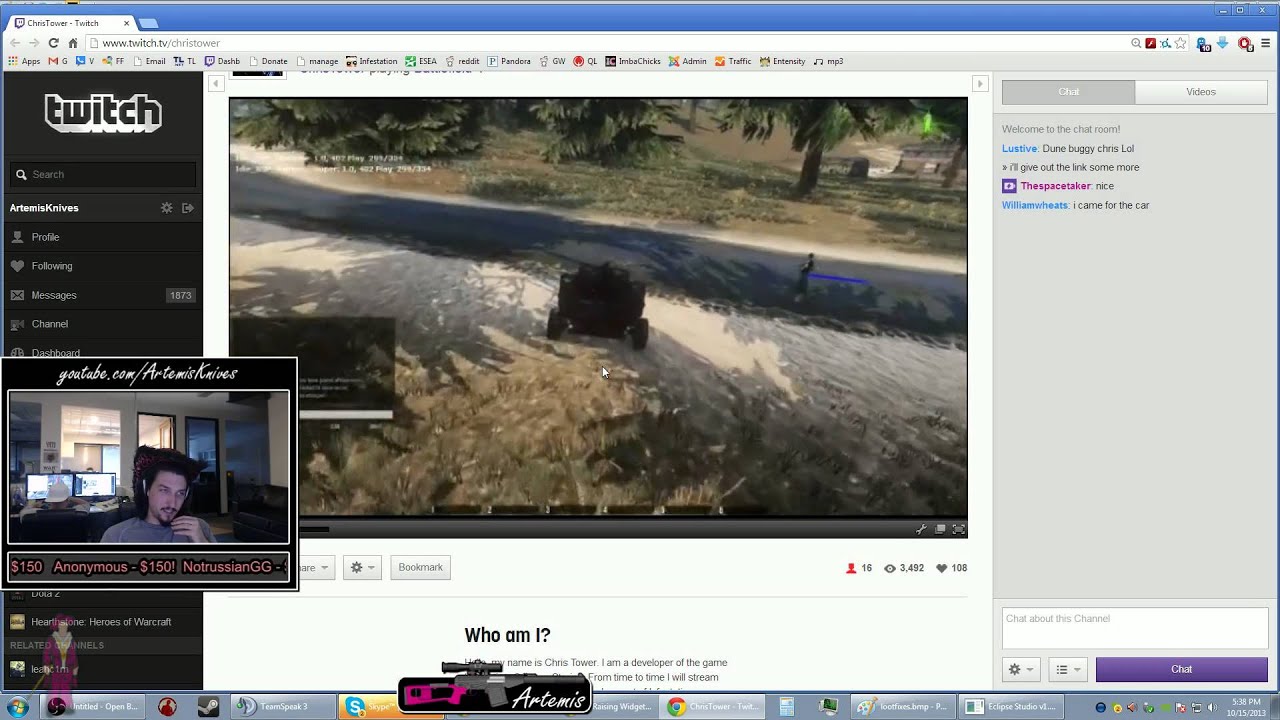This screenshot has width=1280, height=720.
Task: Click username Williamwheats in chat
Action: coord(1035,205)
